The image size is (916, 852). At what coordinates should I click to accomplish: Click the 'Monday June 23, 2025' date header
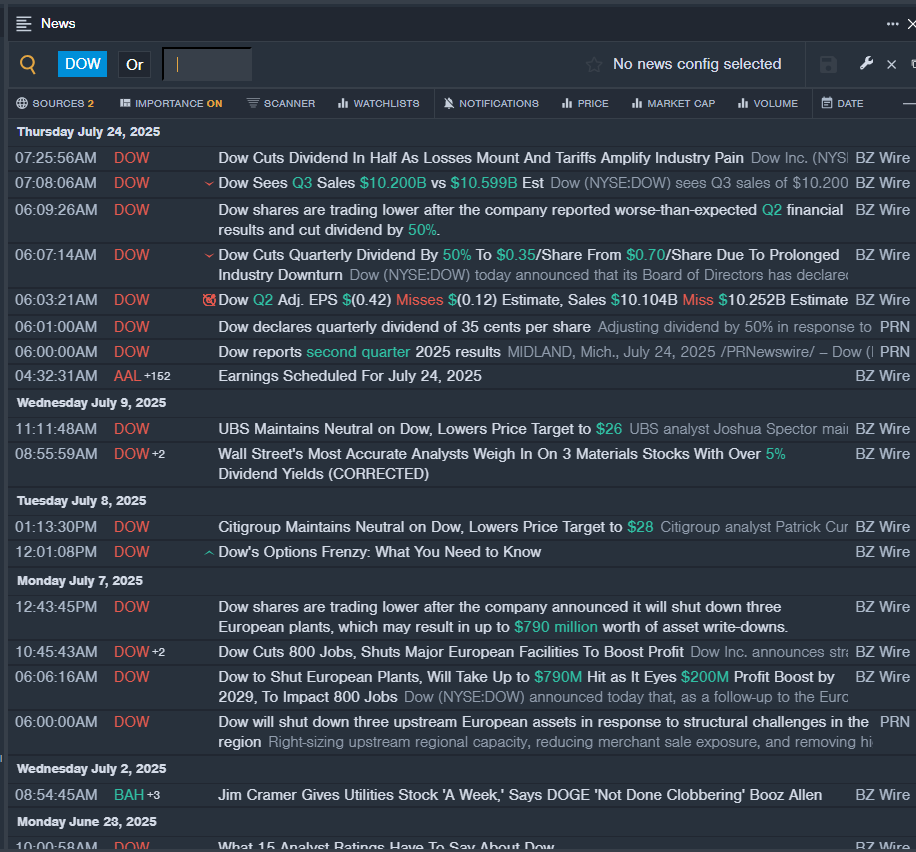(x=86, y=822)
